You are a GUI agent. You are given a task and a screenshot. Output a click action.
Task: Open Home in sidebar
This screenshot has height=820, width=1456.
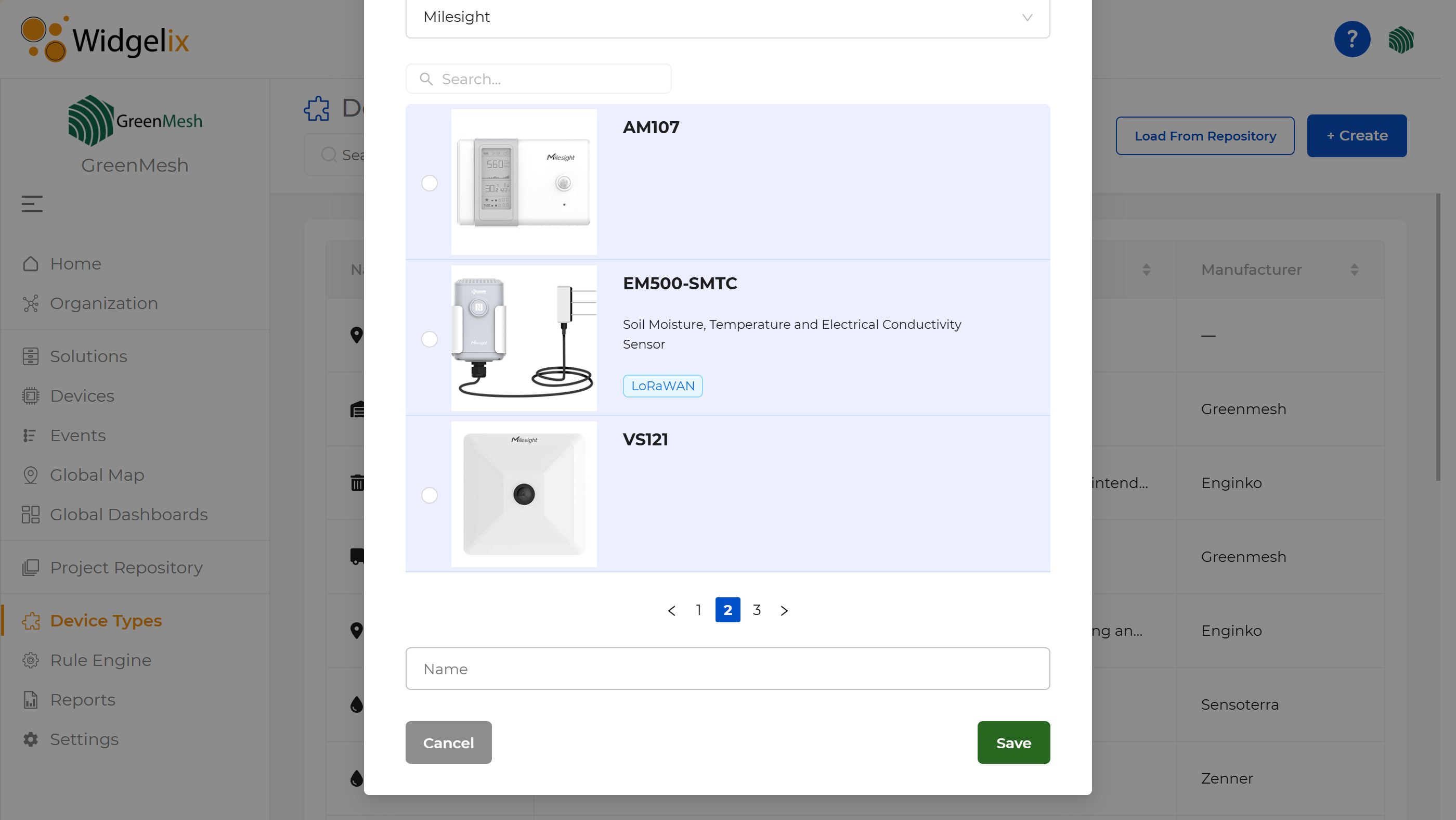(76, 263)
